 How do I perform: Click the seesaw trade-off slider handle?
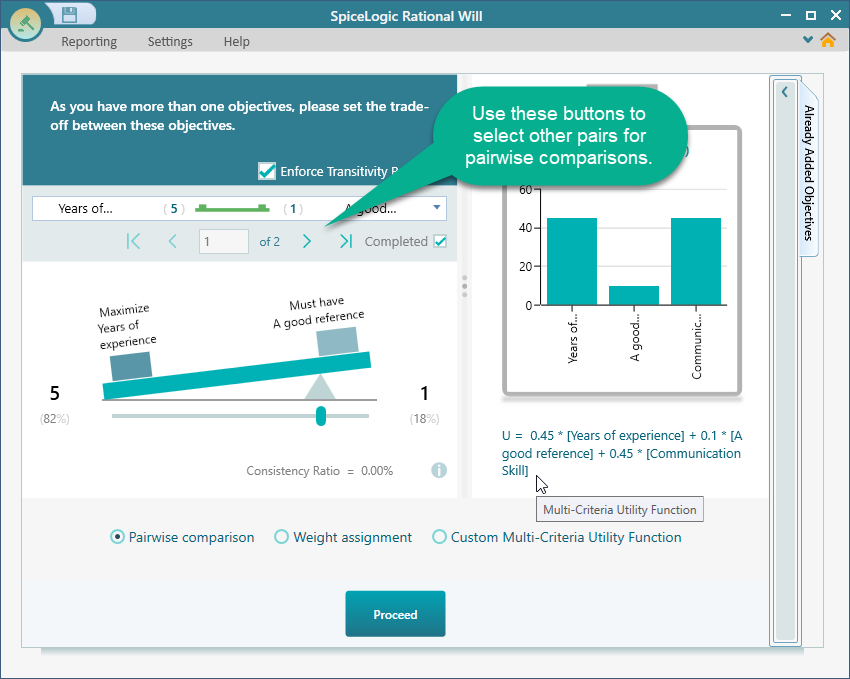pos(321,416)
